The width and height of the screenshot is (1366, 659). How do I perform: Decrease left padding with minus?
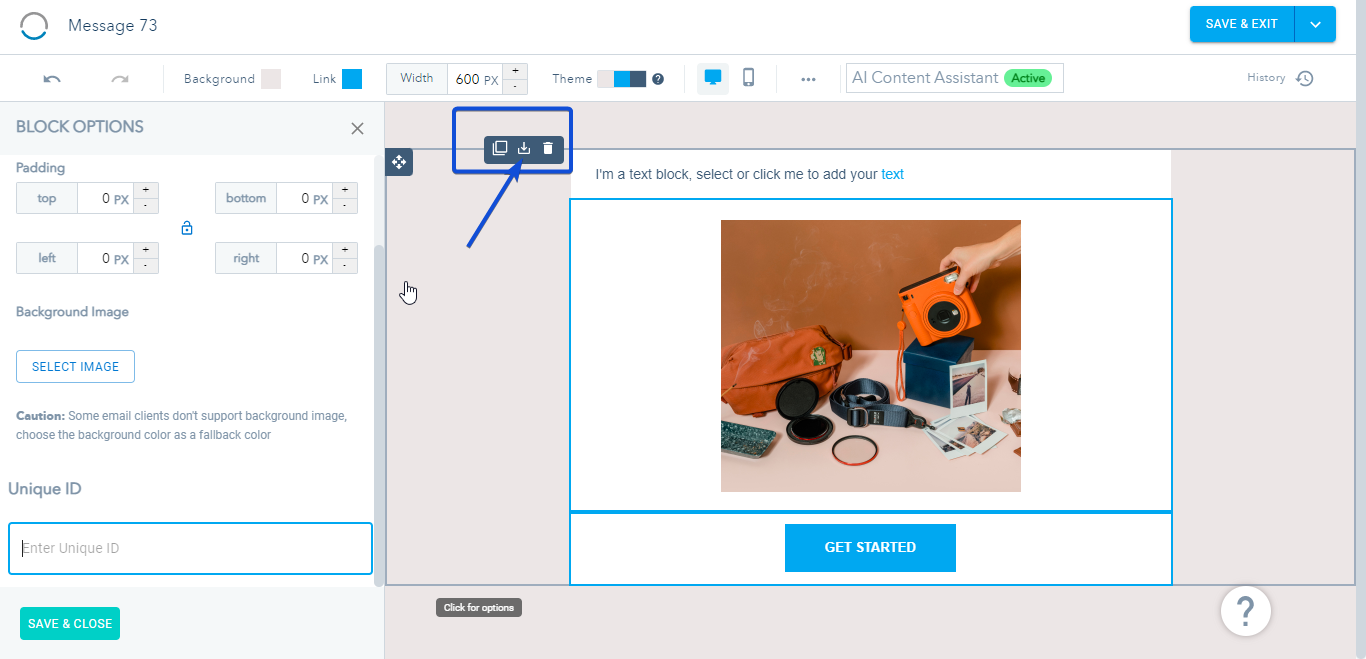[145, 266]
